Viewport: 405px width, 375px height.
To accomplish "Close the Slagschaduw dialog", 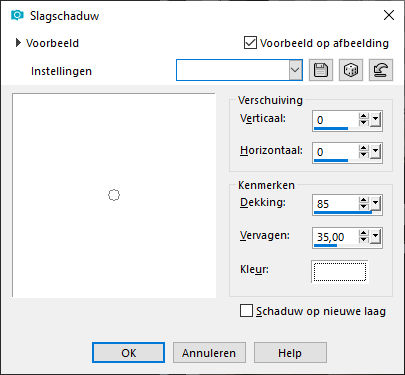I will (389, 15).
